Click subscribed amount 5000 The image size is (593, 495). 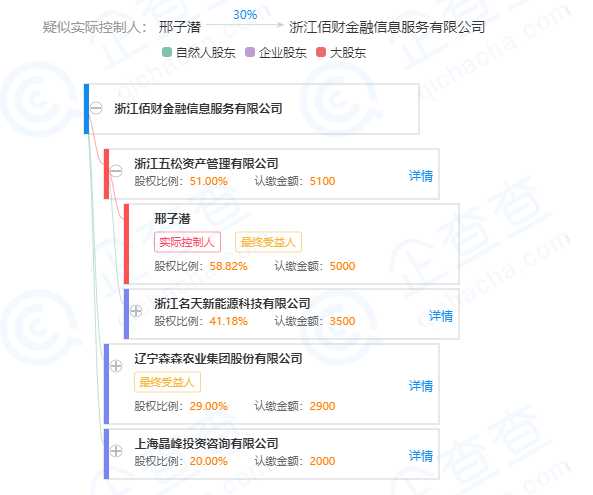pos(343,266)
